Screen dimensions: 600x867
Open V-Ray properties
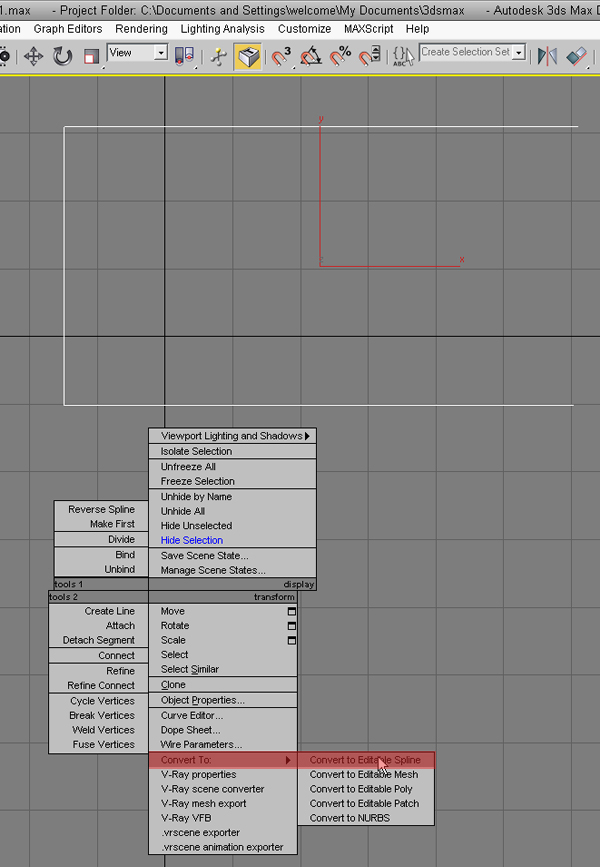click(223, 775)
